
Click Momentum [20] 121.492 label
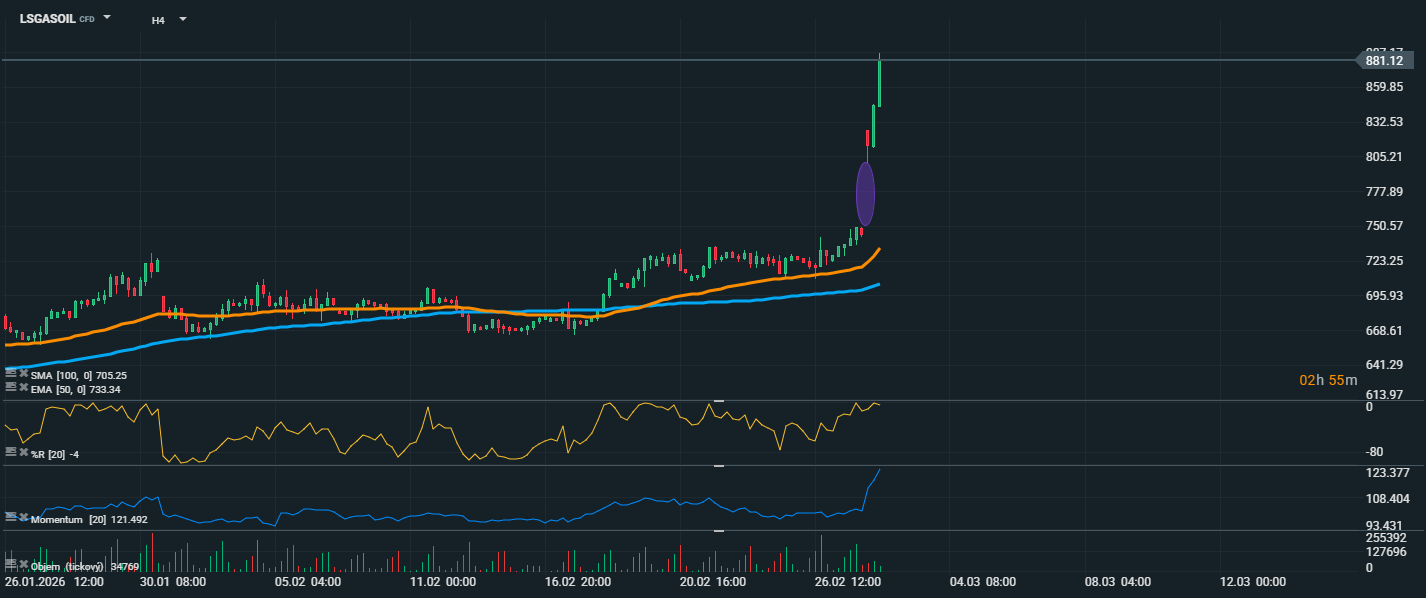[x=89, y=520]
